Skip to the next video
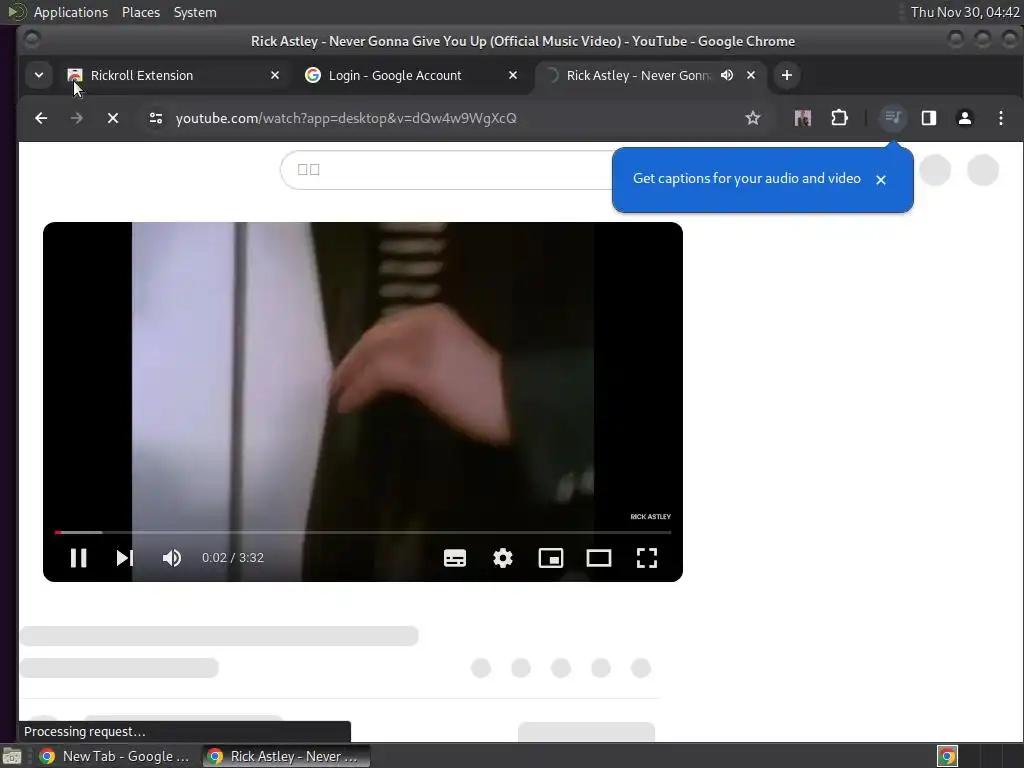This screenshot has width=1024, height=768. pos(124,558)
